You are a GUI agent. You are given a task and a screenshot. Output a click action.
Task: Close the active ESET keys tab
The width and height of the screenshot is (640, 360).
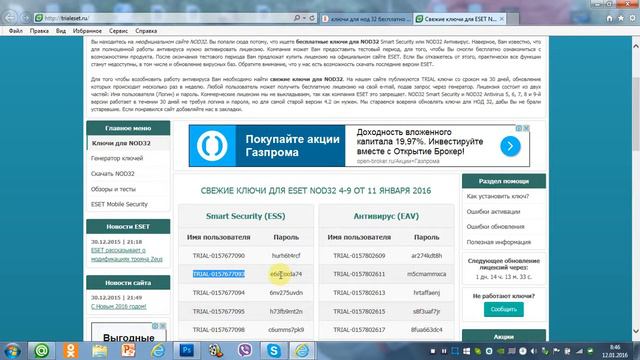point(502,19)
